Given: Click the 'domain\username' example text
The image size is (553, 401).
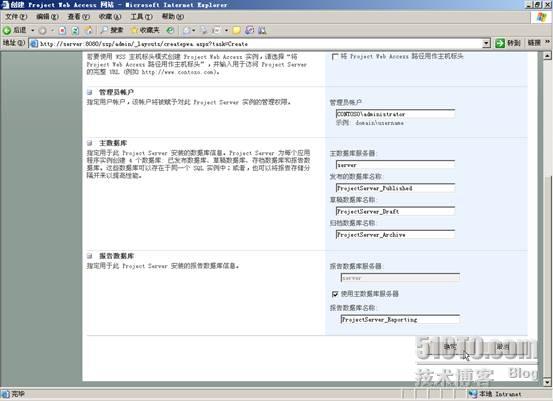Looking at the screenshot, I should click(379, 123).
